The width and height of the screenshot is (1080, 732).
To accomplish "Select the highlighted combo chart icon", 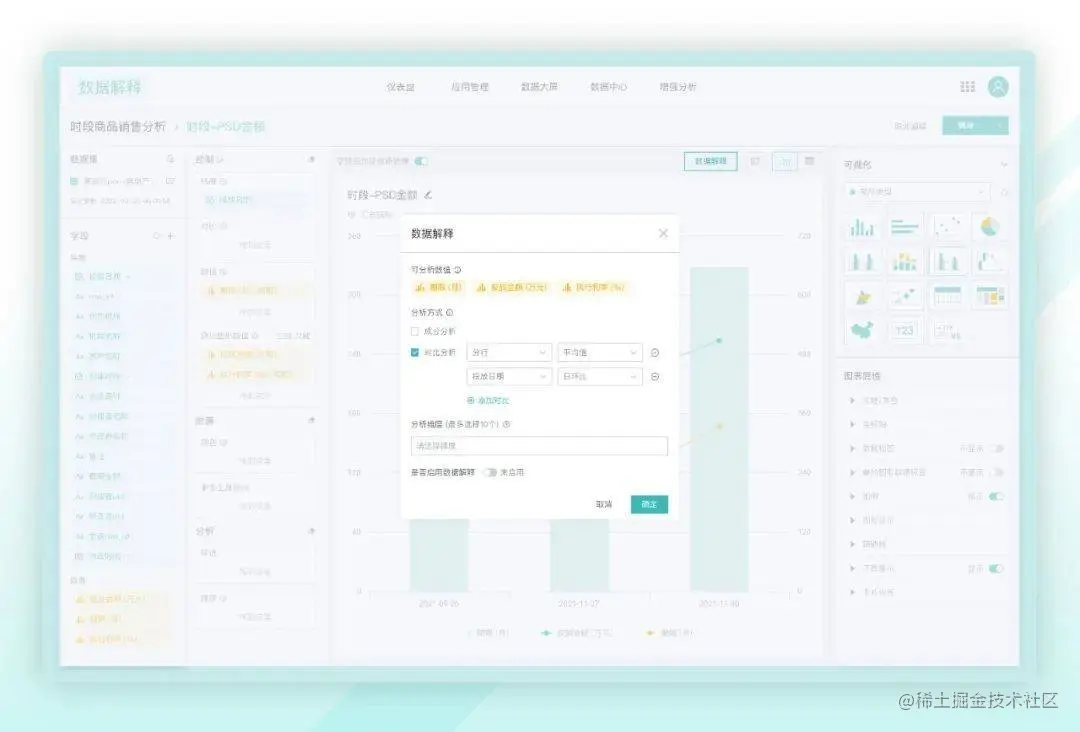I will pos(947,262).
